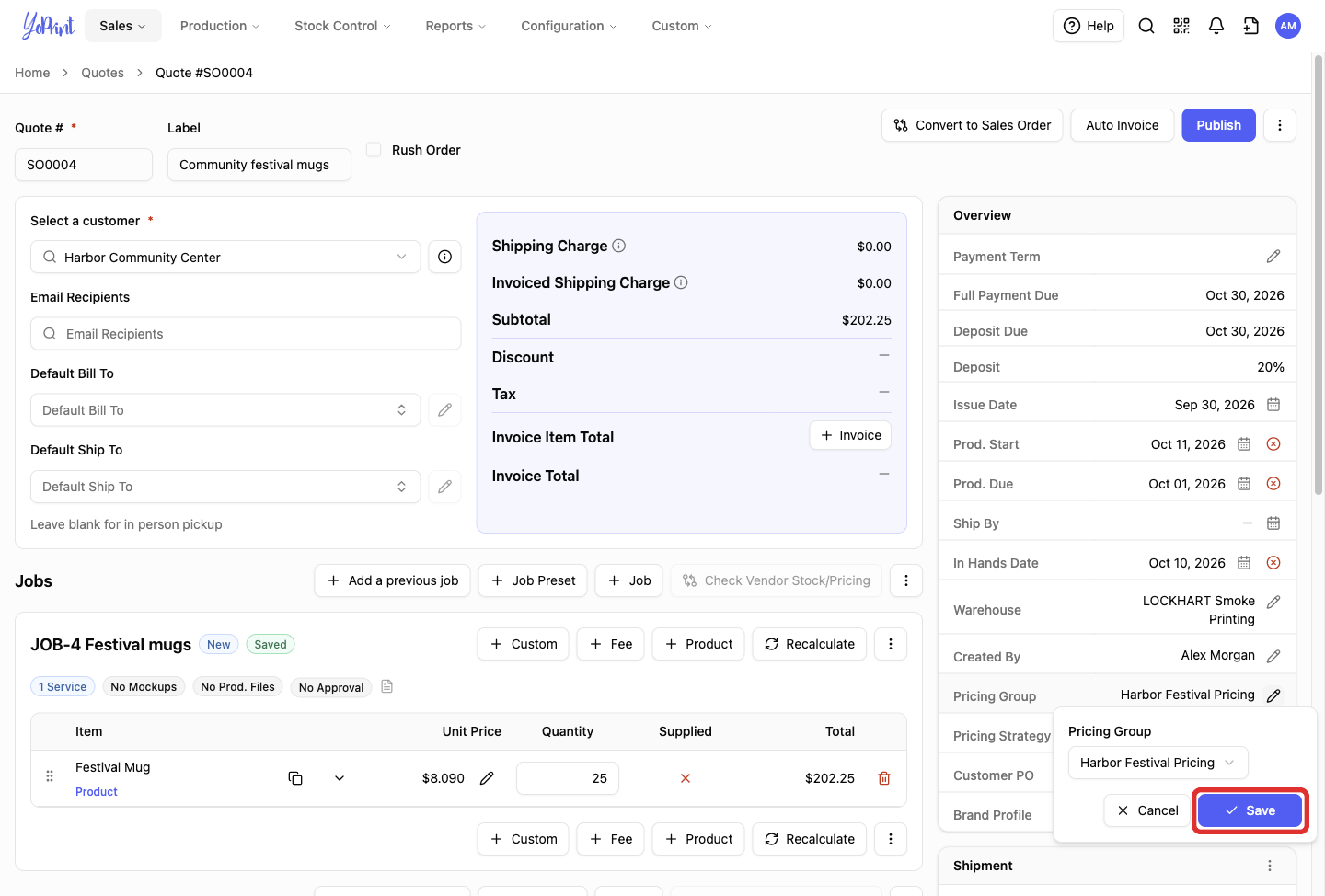Open job notes document icon
Image resolution: width=1325 pixels, height=896 pixels.
387,686
